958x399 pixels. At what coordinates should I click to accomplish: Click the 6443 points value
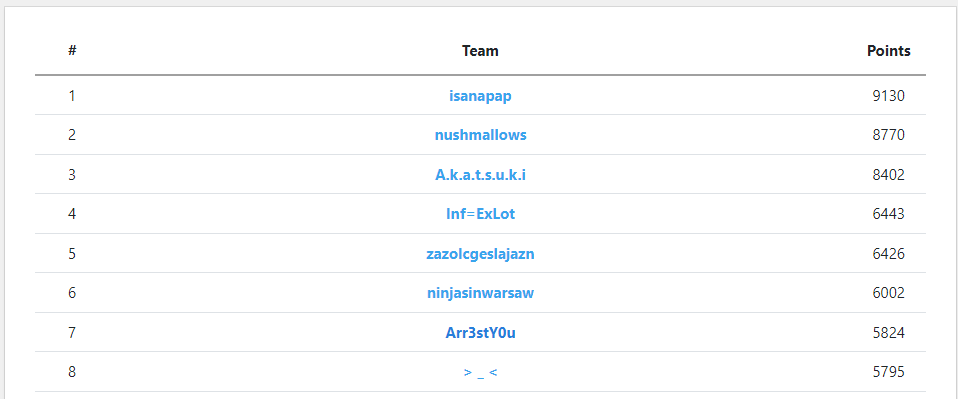pyautogui.click(x=888, y=214)
